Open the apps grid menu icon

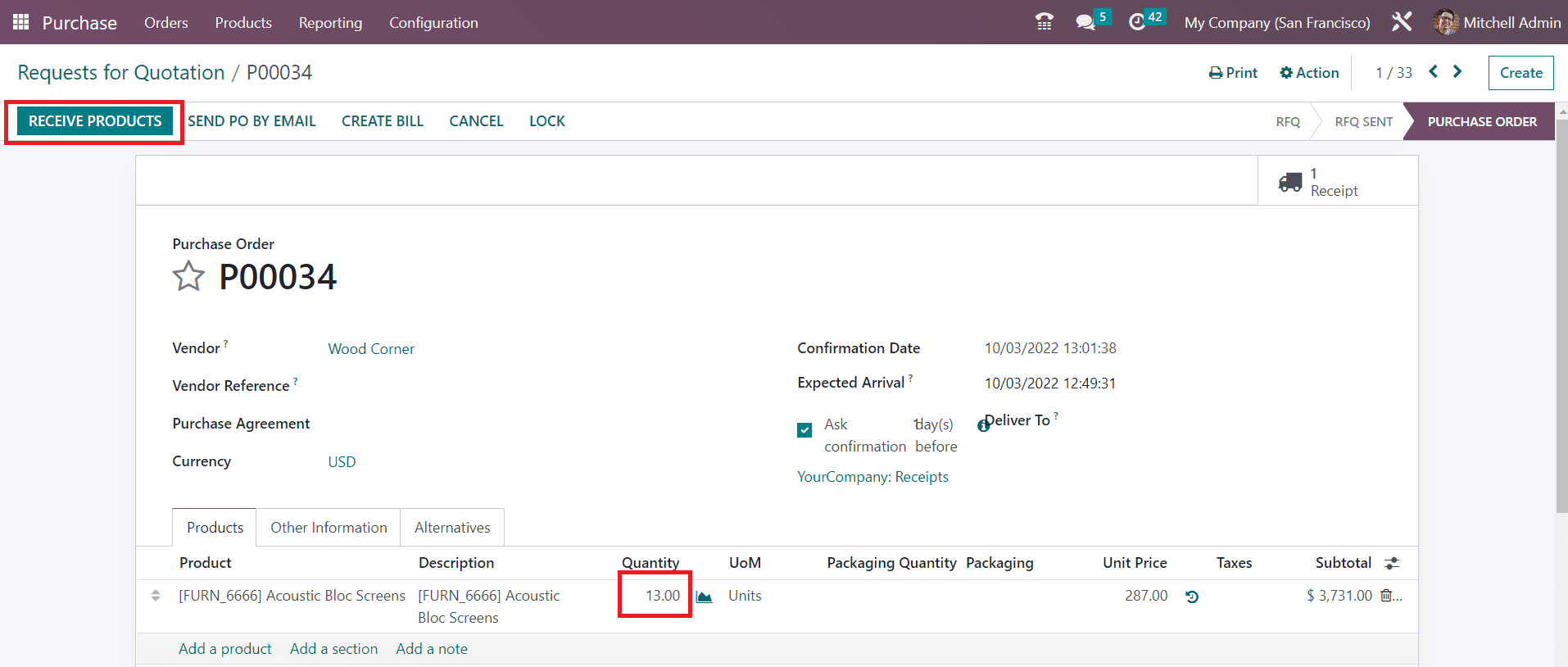[21, 22]
